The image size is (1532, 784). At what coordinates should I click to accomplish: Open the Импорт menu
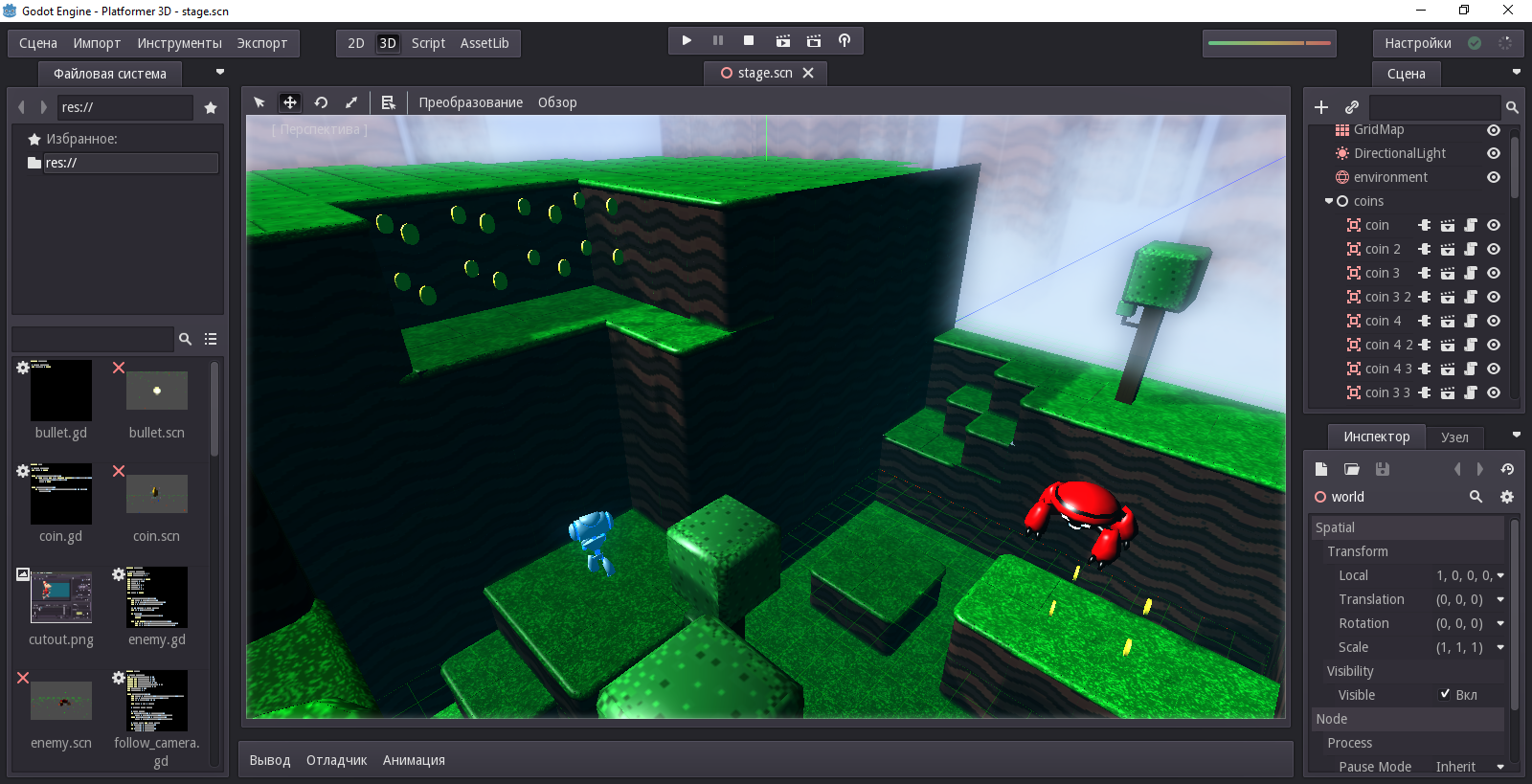(x=97, y=43)
